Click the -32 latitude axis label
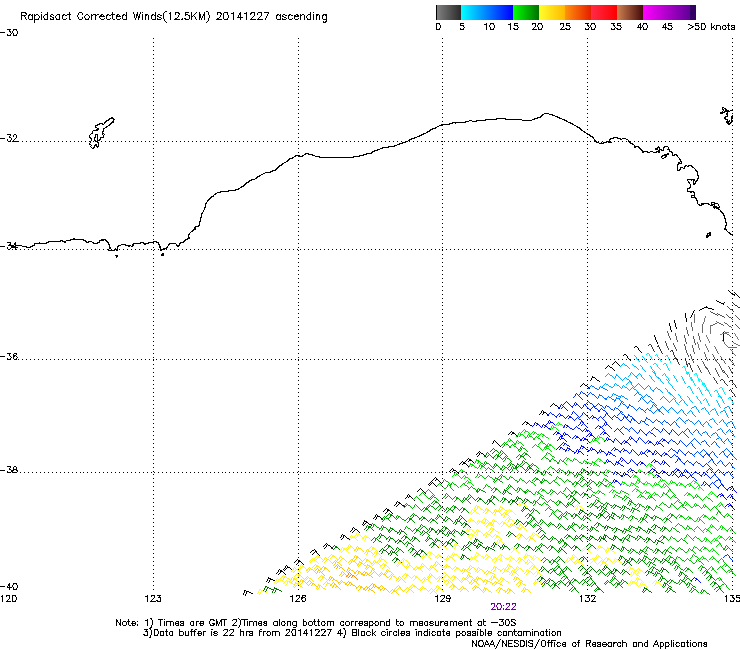Screen dimensions: 740x650 click(x=9, y=138)
